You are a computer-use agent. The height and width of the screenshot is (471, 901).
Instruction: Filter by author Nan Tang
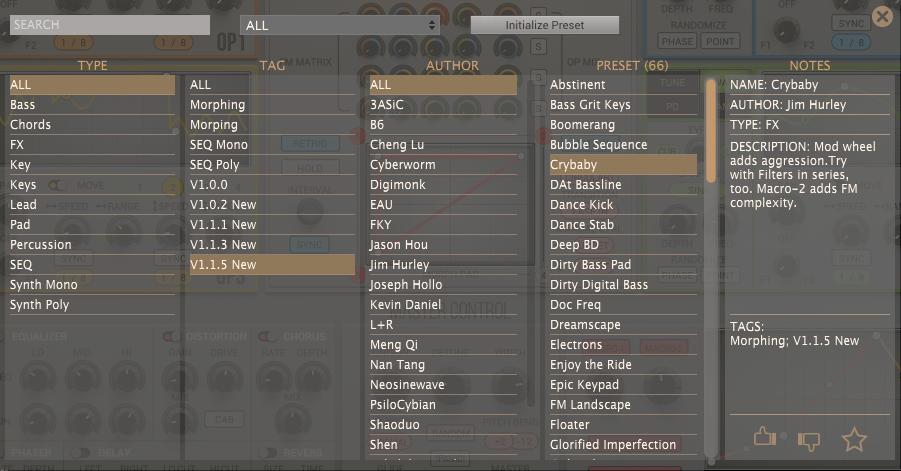(444, 365)
